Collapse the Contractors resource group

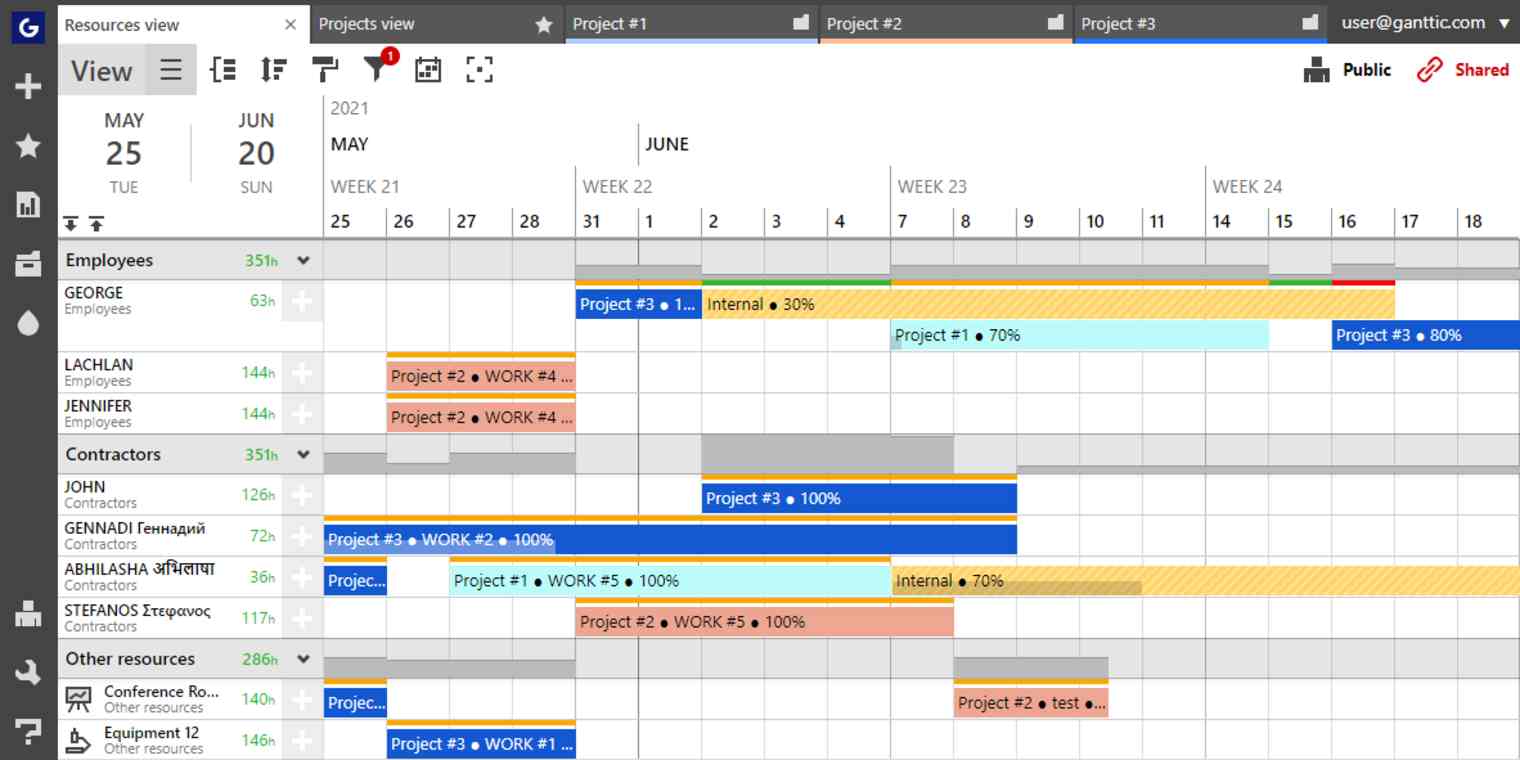[304, 454]
